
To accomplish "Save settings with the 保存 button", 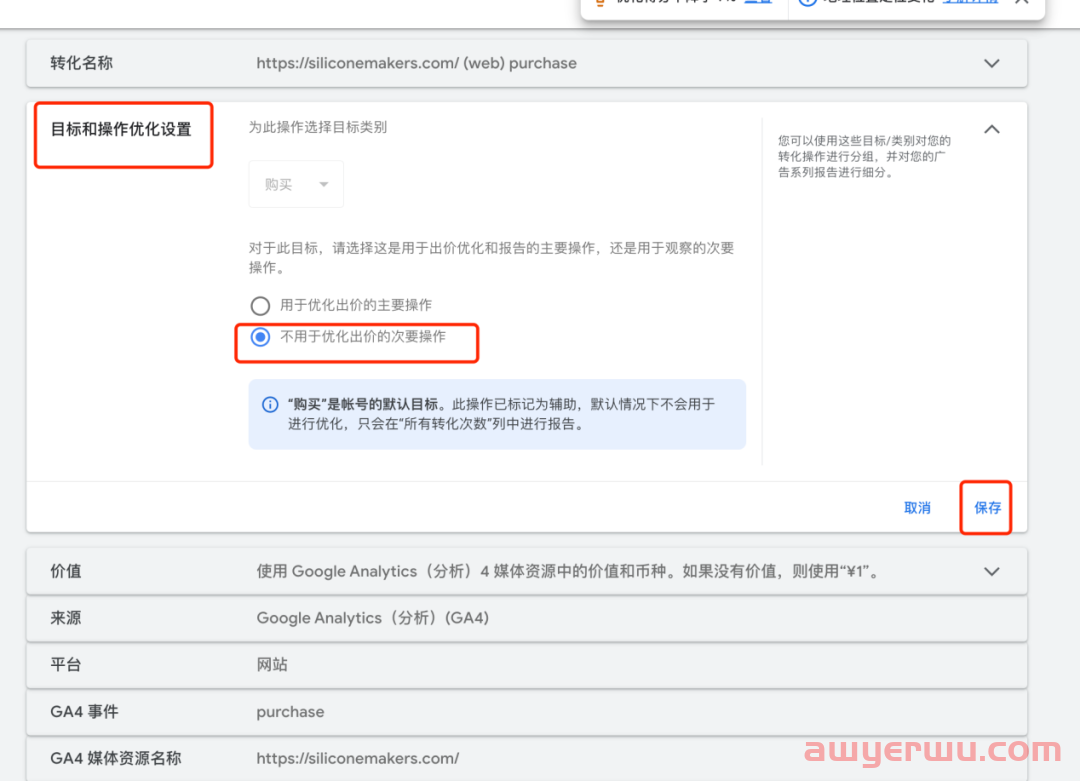I will coord(987,508).
